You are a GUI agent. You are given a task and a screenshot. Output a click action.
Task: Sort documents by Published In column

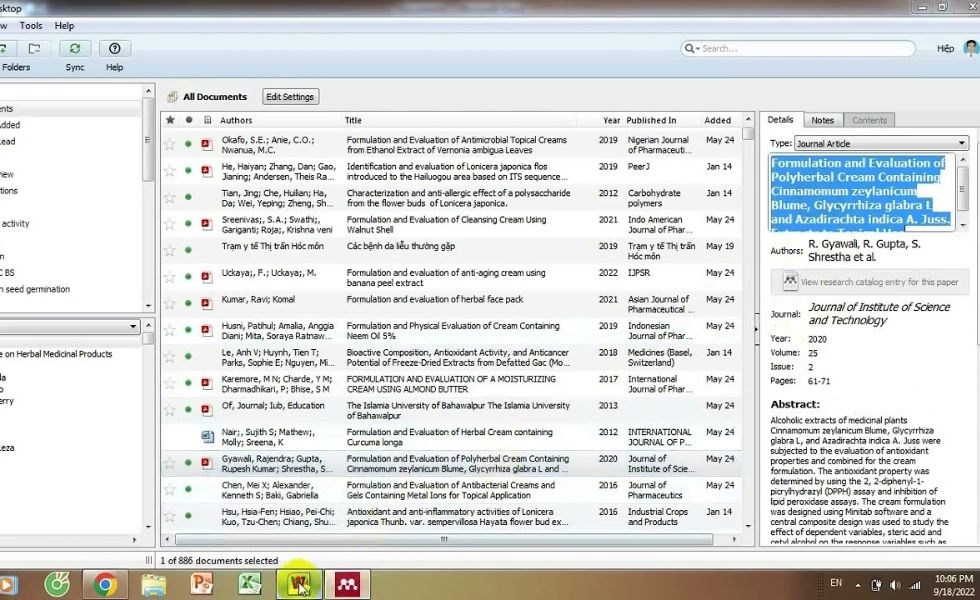651,120
